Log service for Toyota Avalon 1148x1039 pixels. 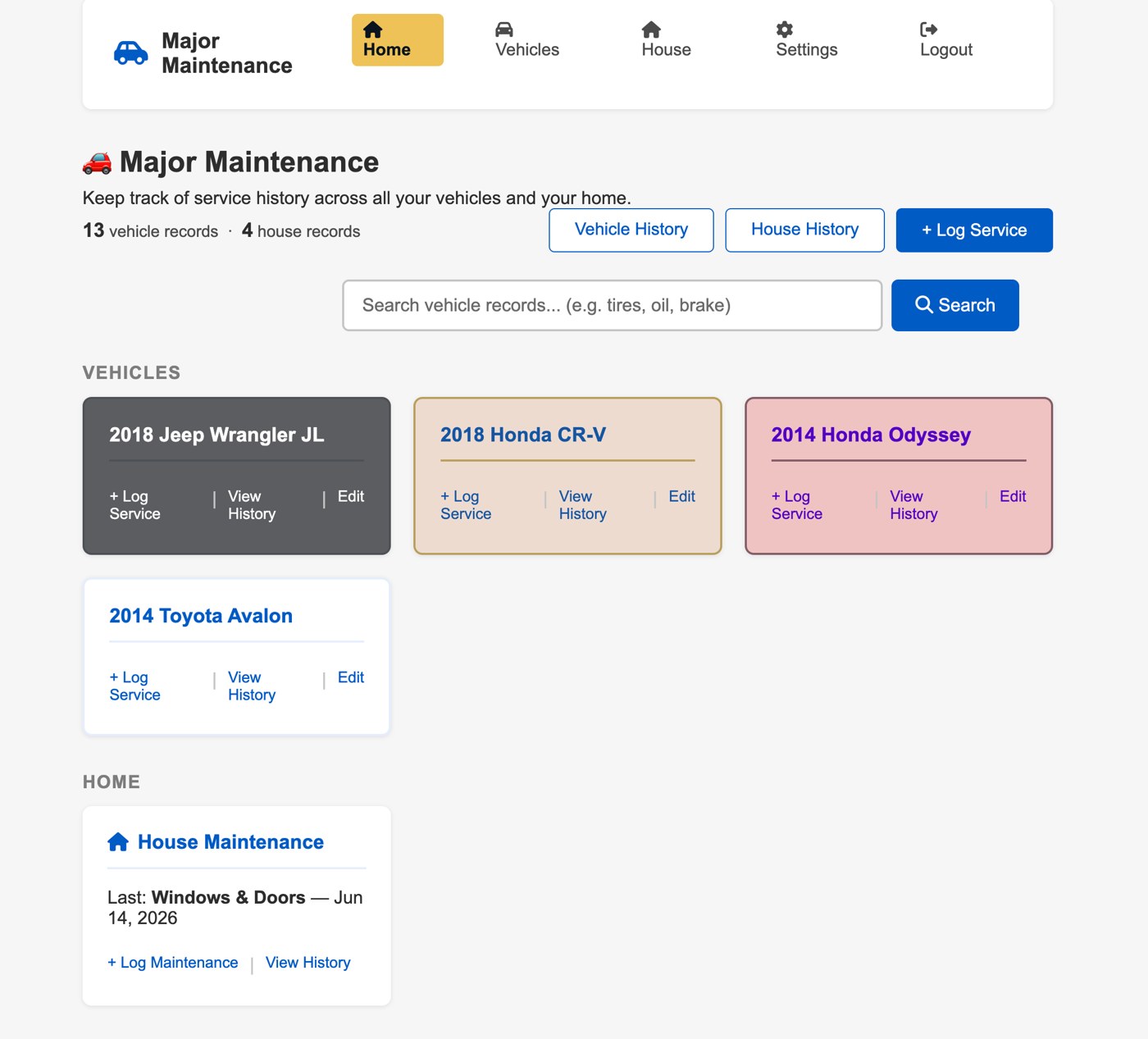[135, 686]
